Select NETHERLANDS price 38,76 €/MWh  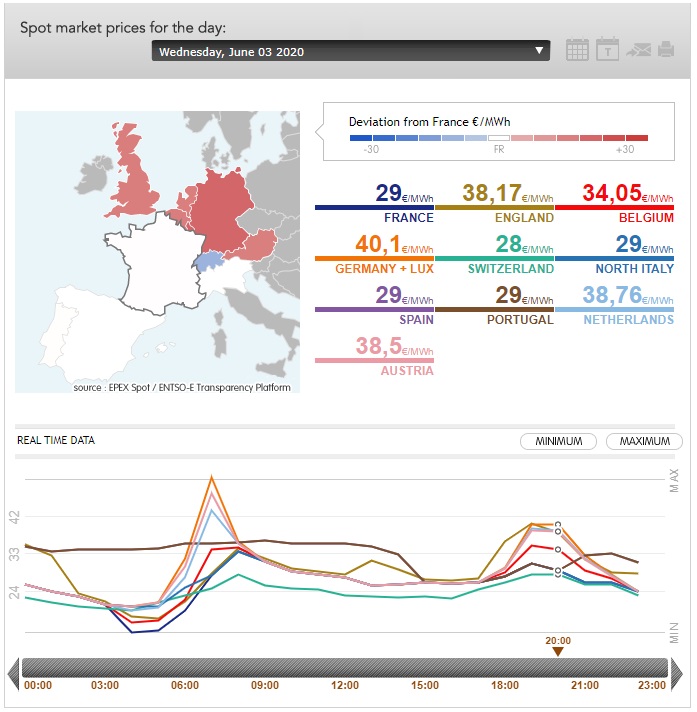click(x=614, y=305)
